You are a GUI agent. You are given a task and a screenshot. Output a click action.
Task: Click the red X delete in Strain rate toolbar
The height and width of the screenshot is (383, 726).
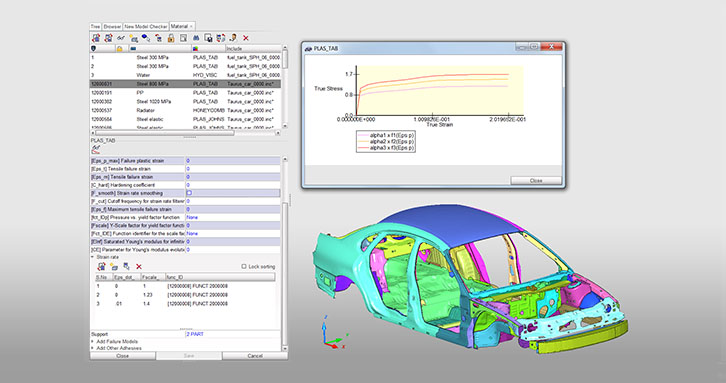138,267
